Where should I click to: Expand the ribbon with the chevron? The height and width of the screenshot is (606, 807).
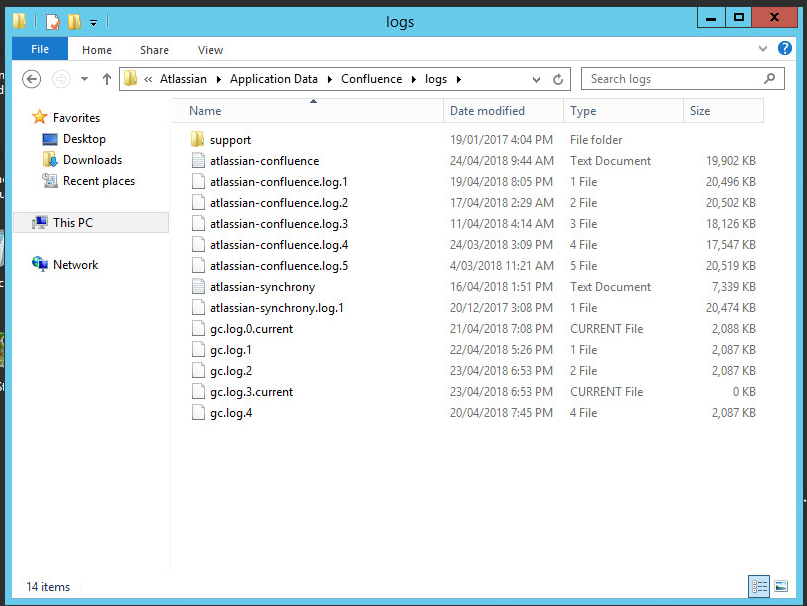763,49
